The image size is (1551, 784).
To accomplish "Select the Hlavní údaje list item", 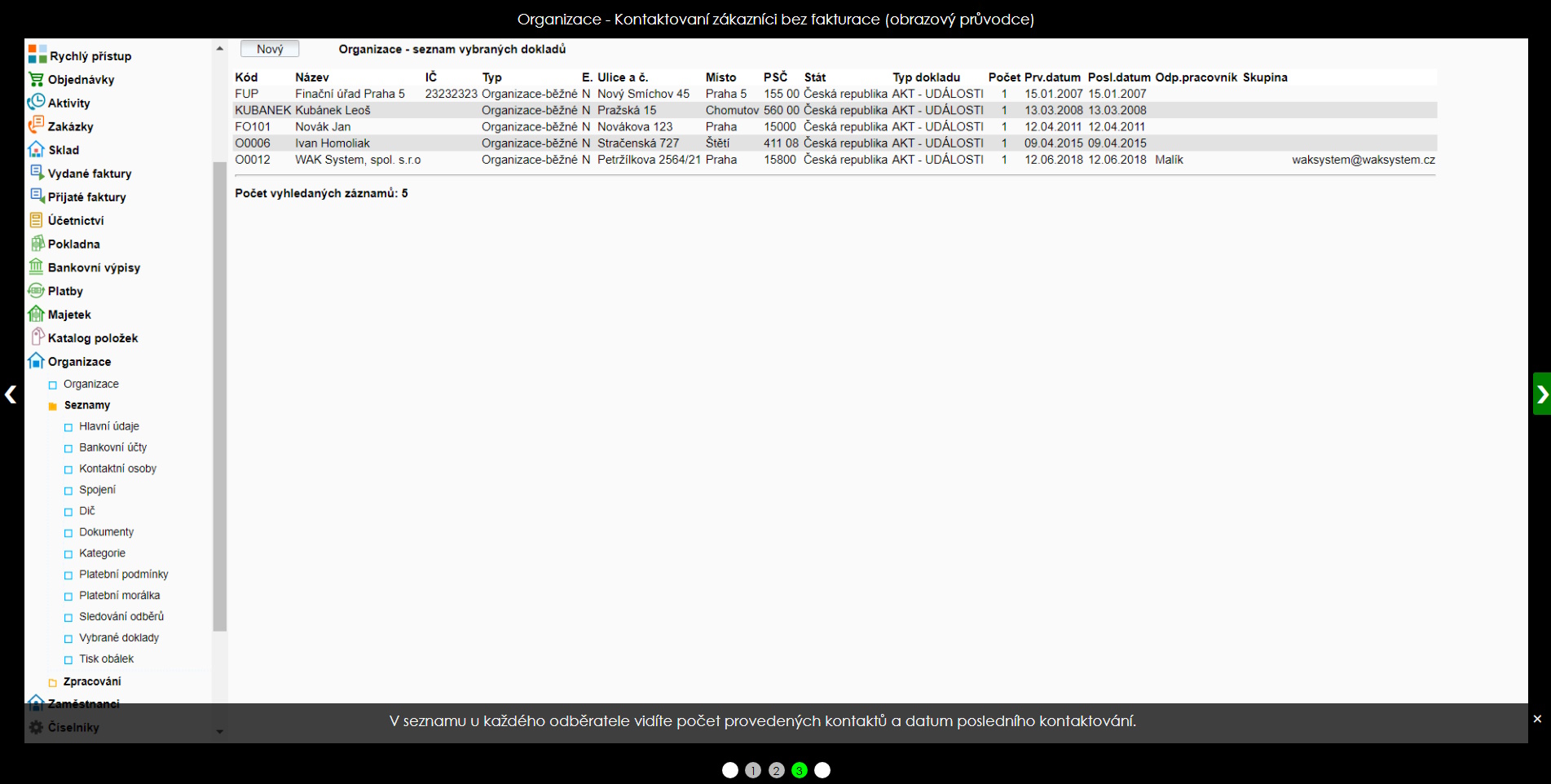I will pos(108,426).
